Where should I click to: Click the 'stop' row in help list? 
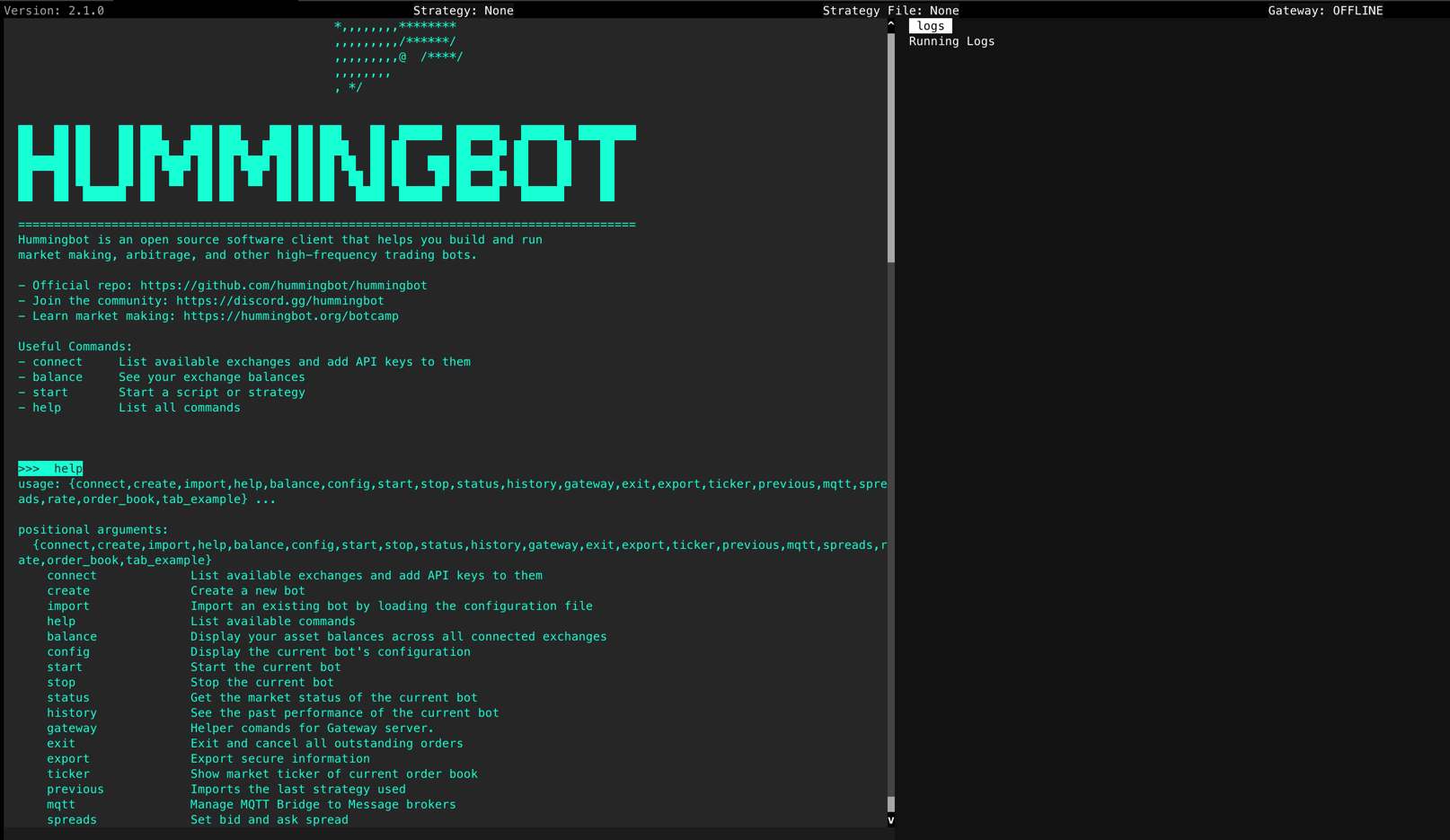coord(190,683)
